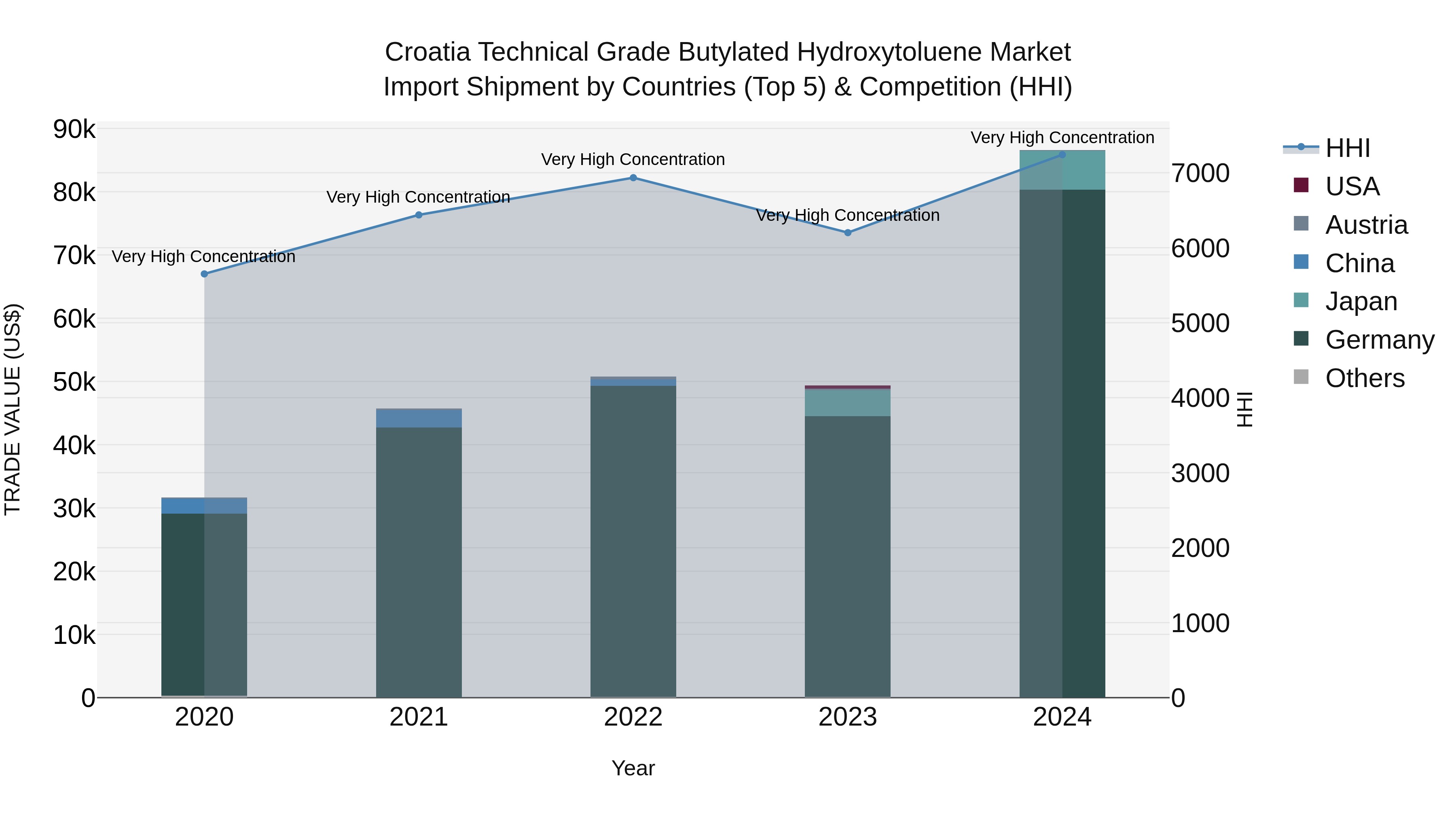Click the rotated 'HHI' right axis title
1456x819 pixels.
click(x=1244, y=409)
